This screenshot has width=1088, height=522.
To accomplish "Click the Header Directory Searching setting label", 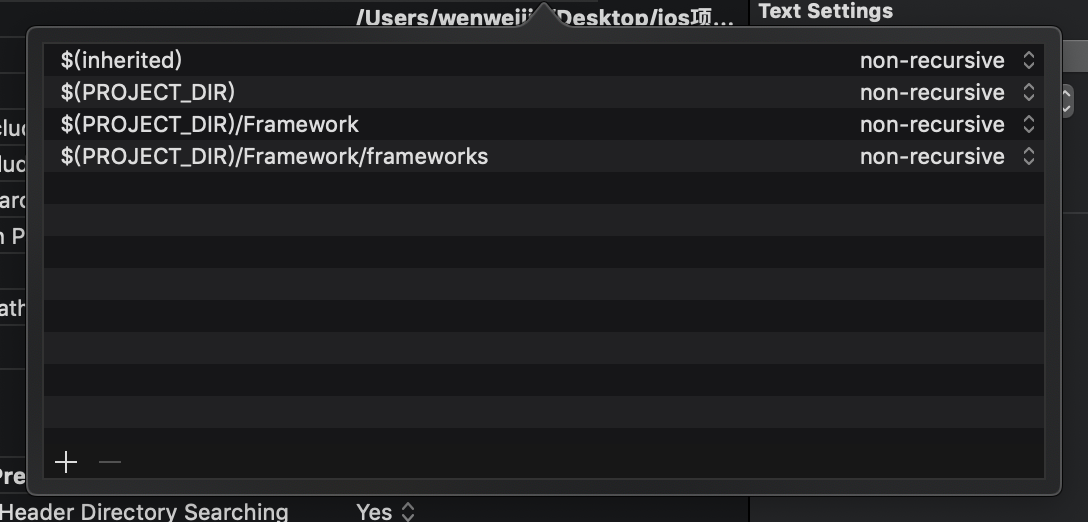I will coord(144,512).
